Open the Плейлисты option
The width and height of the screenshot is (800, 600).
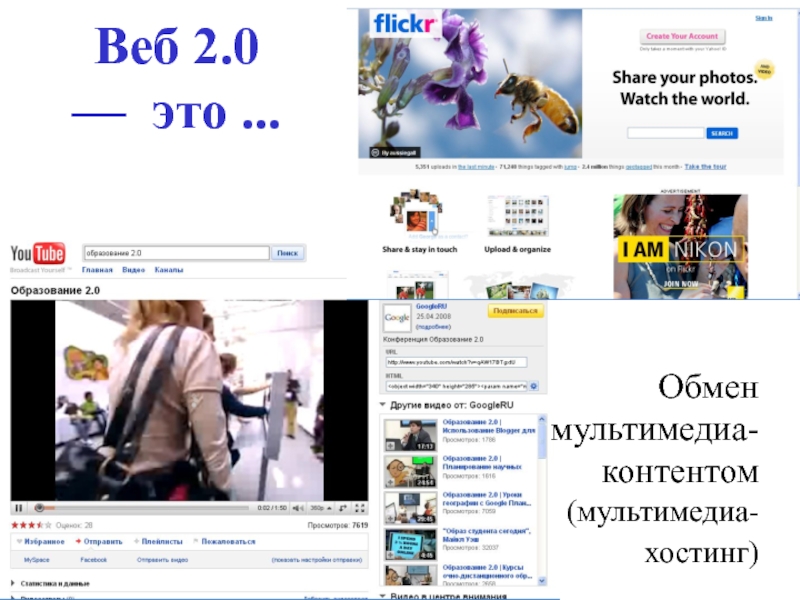(158, 542)
